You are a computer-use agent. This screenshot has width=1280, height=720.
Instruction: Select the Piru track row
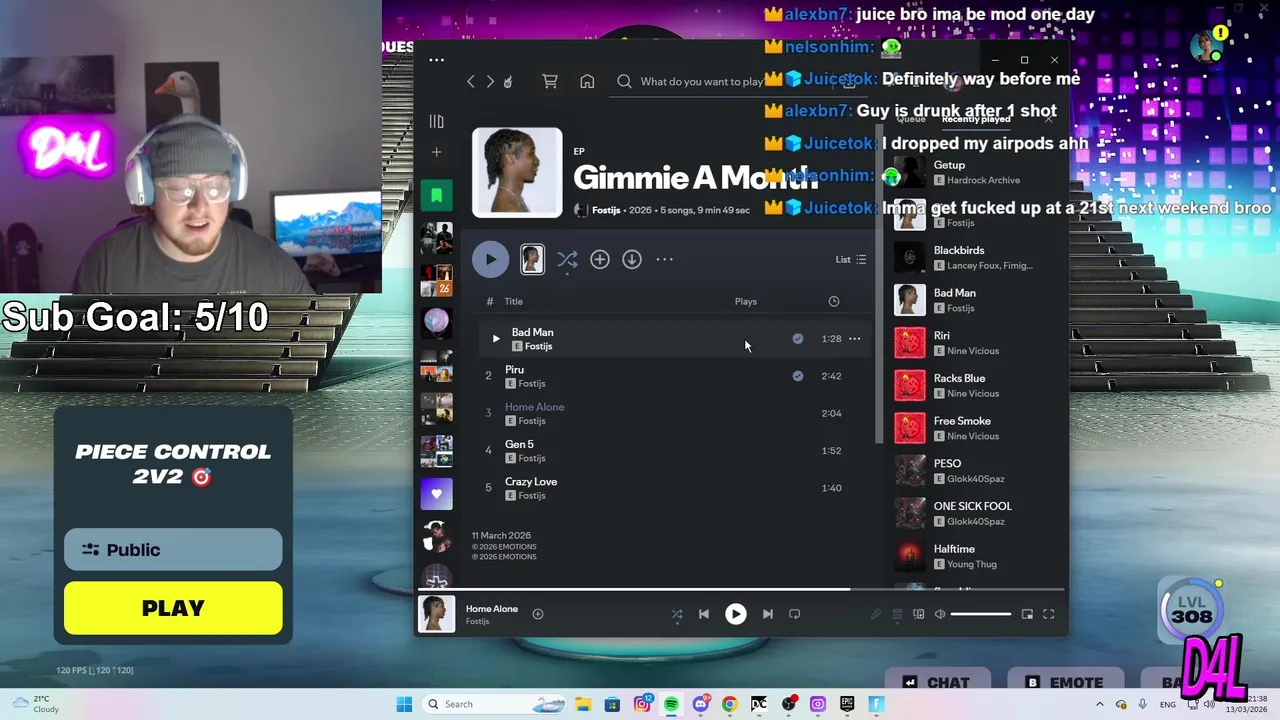pyautogui.click(x=674, y=376)
